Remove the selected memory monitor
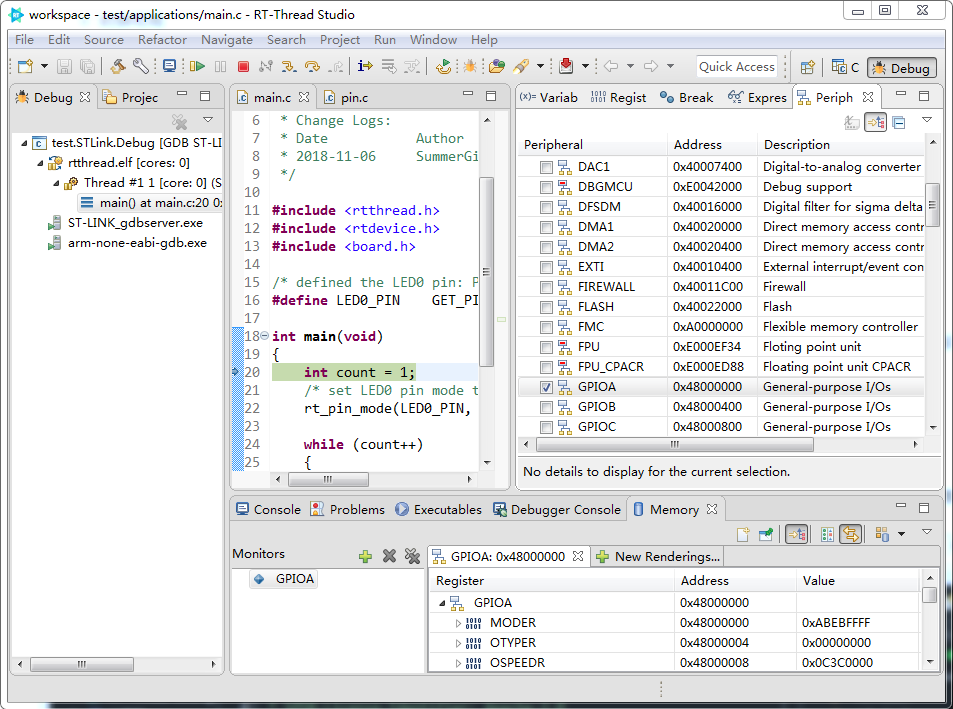This screenshot has height=709, width=953. tap(390, 556)
